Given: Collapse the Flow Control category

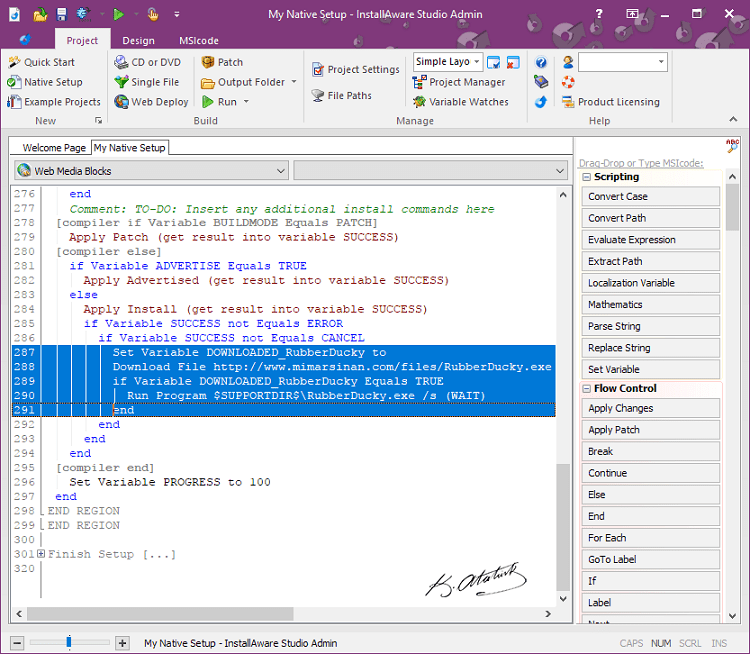Looking at the screenshot, I should [586, 388].
